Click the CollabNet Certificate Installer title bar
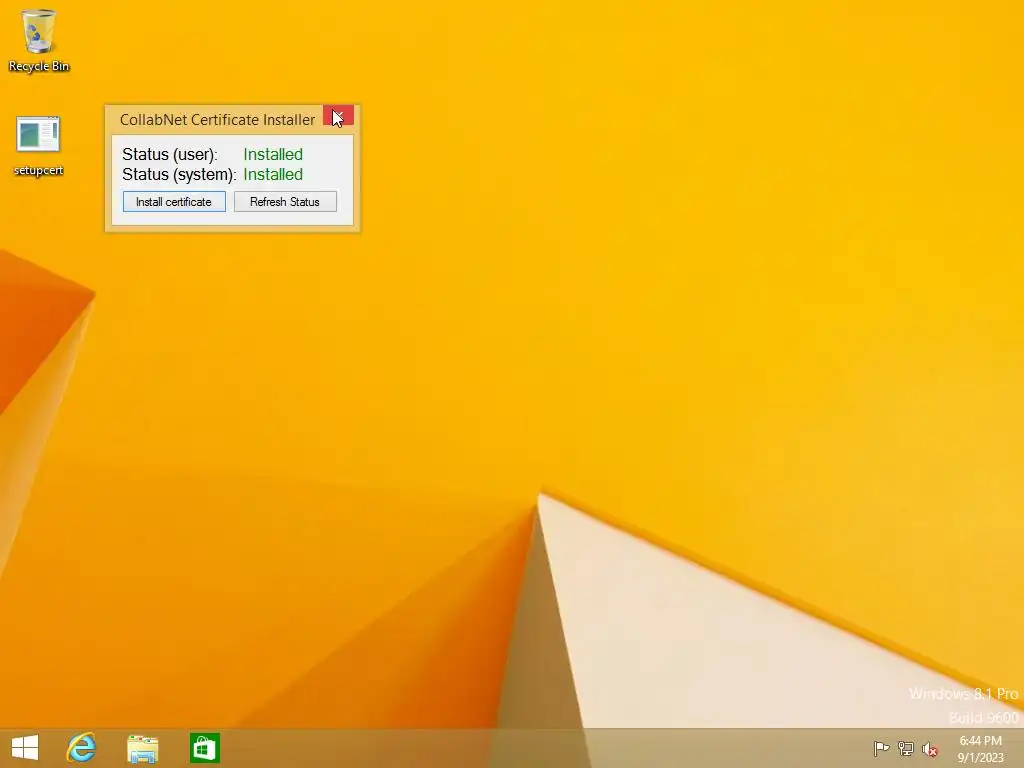1024x768 pixels. pyautogui.click(x=217, y=120)
